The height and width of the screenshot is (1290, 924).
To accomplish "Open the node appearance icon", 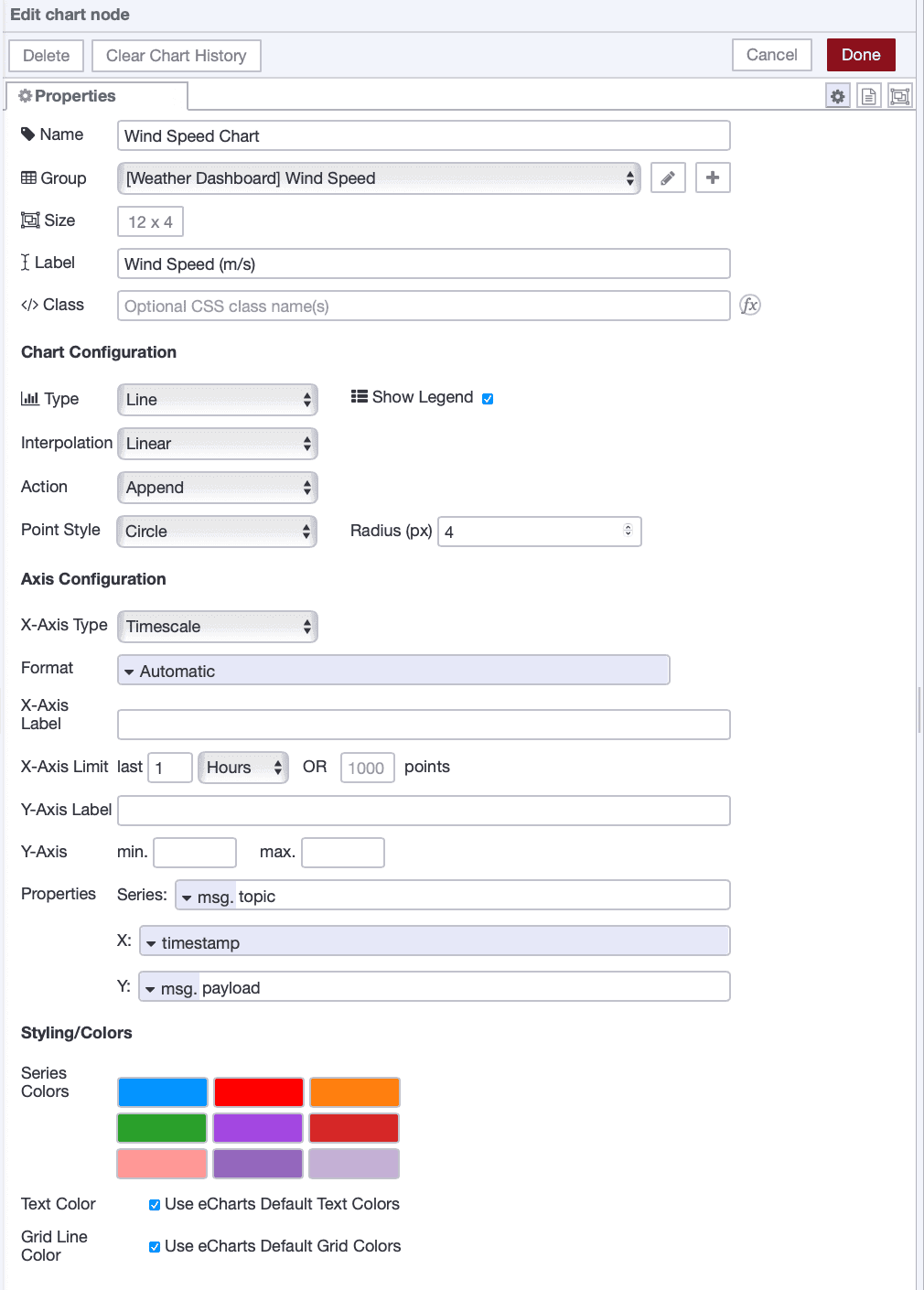I will (x=900, y=96).
